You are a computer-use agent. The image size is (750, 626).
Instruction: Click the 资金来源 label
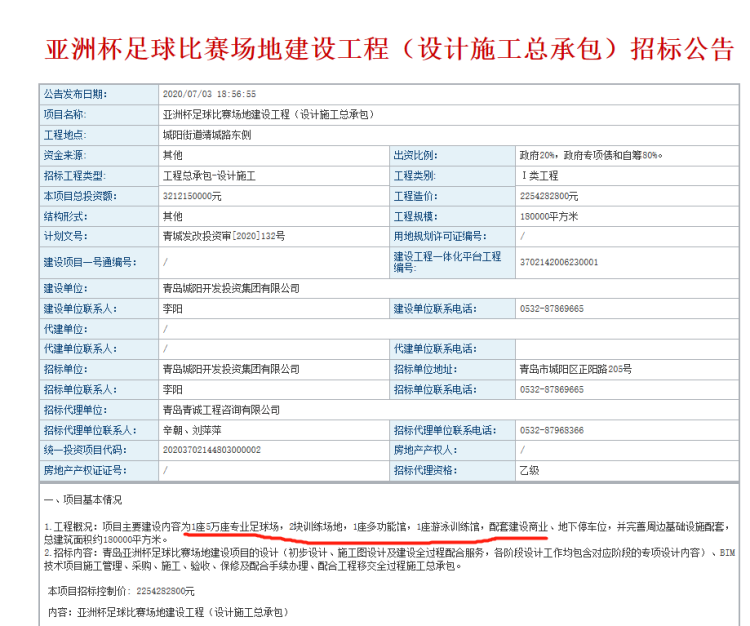(x=65, y=155)
